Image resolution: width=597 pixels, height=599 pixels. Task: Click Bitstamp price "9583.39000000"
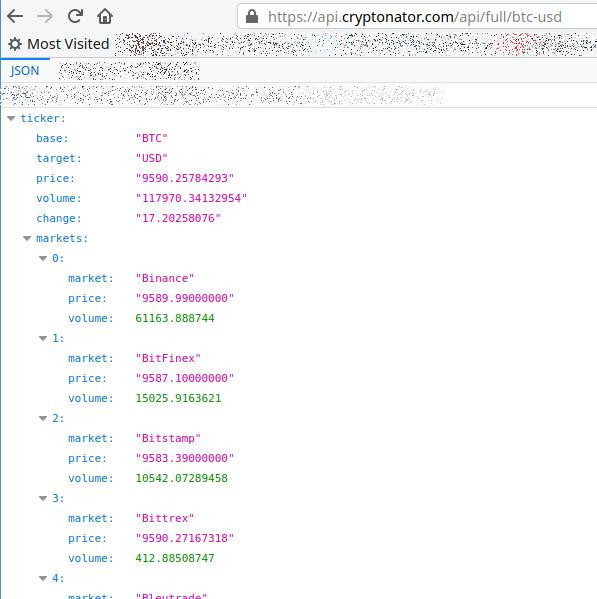[x=185, y=458]
